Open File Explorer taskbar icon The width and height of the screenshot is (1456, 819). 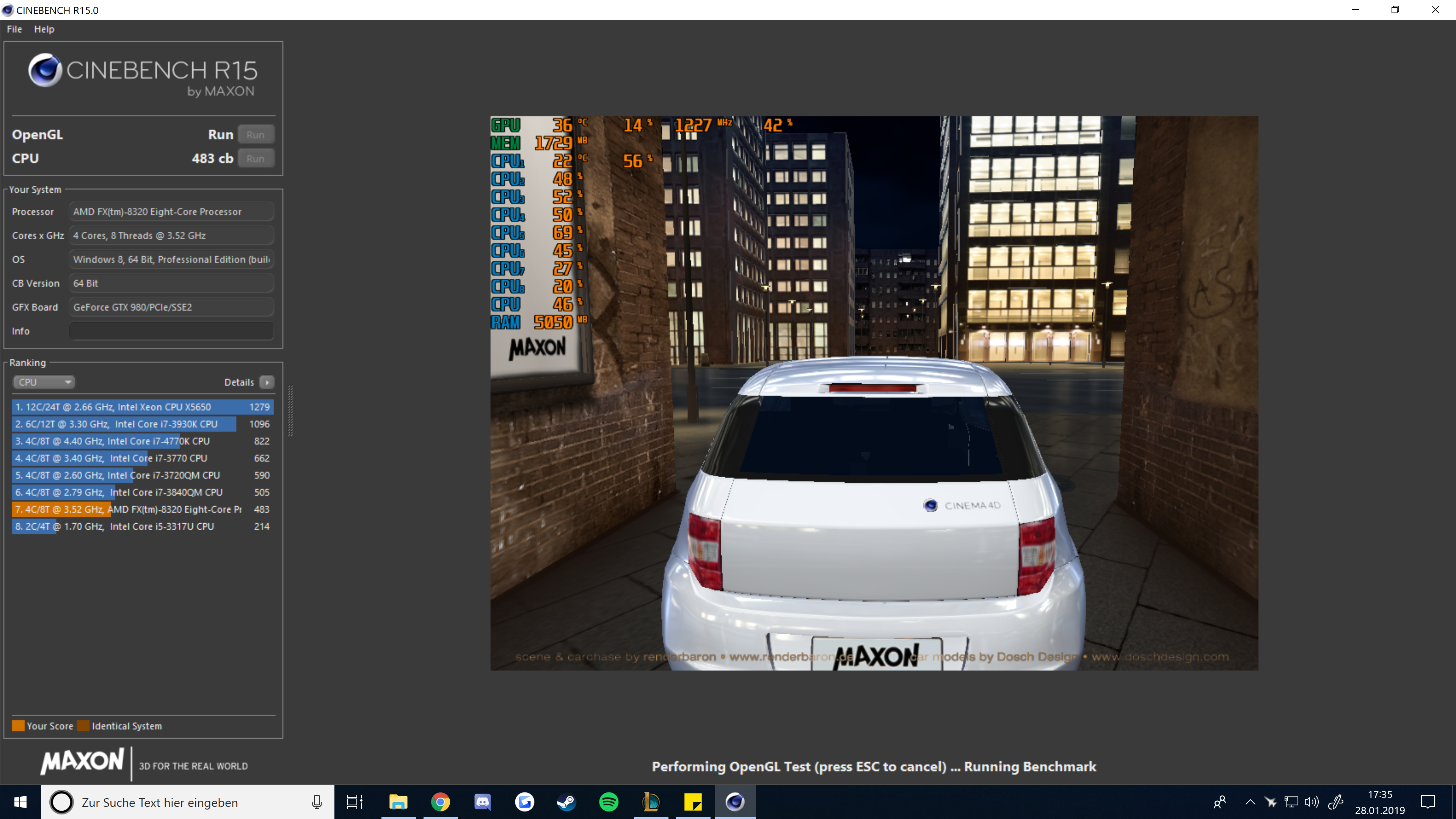coord(398,802)
